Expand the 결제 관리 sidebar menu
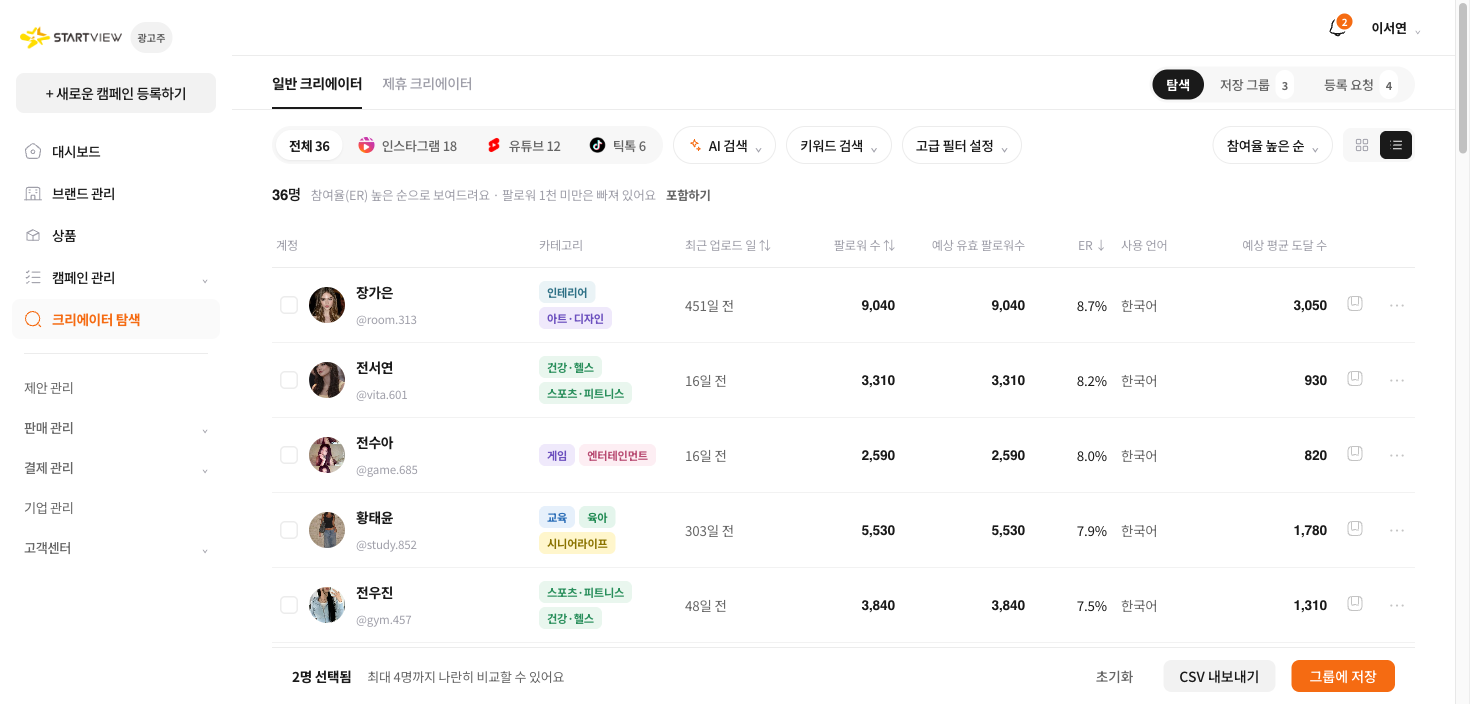The height and width of the screenshot is (704, 1470). 116,468
